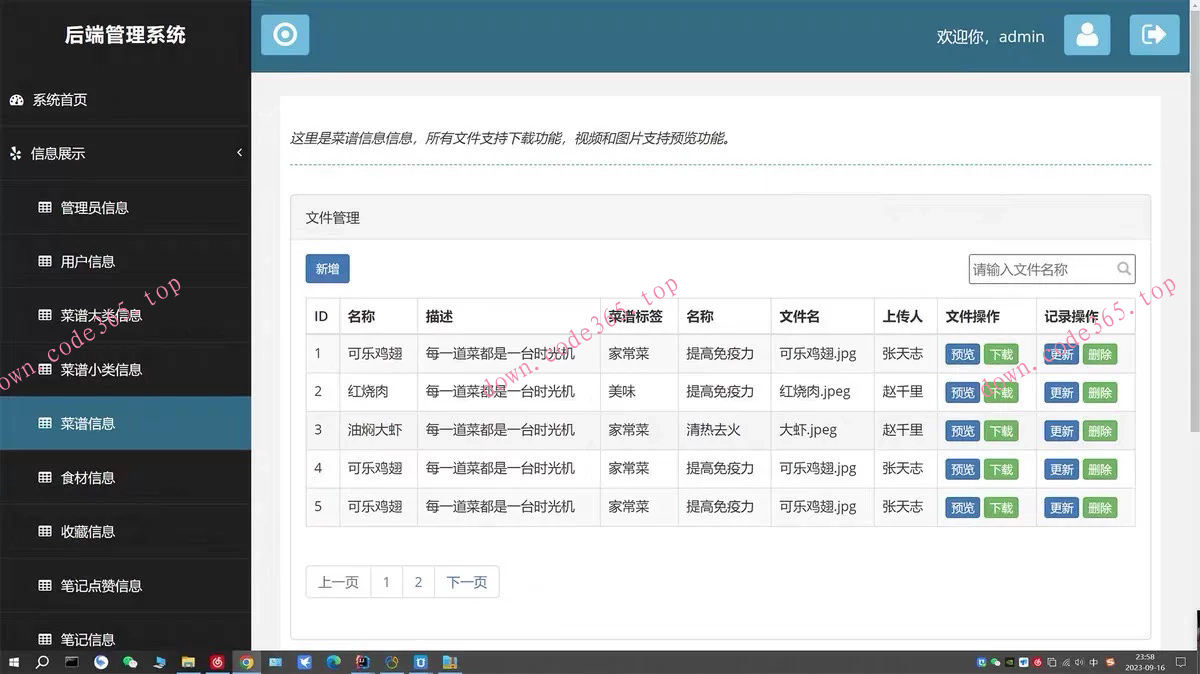
Task: Click the volume icon in the system tray
Action: pos(1079,662)
